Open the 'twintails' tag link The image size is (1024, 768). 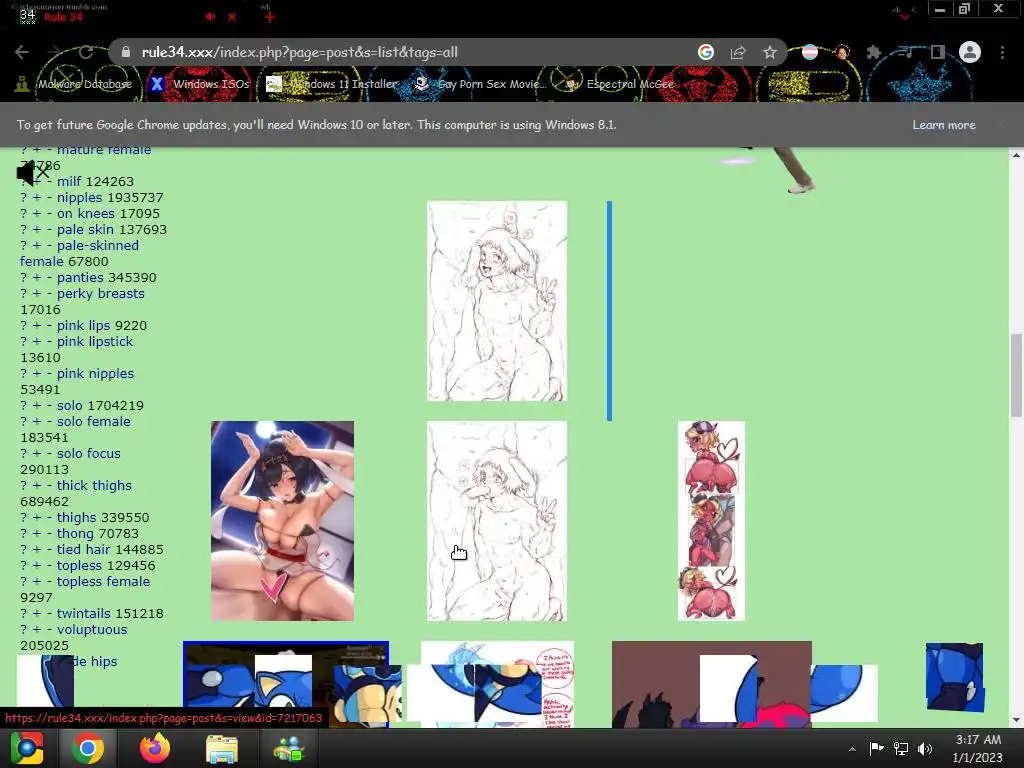pyautogui.click(x=84, y=613)
